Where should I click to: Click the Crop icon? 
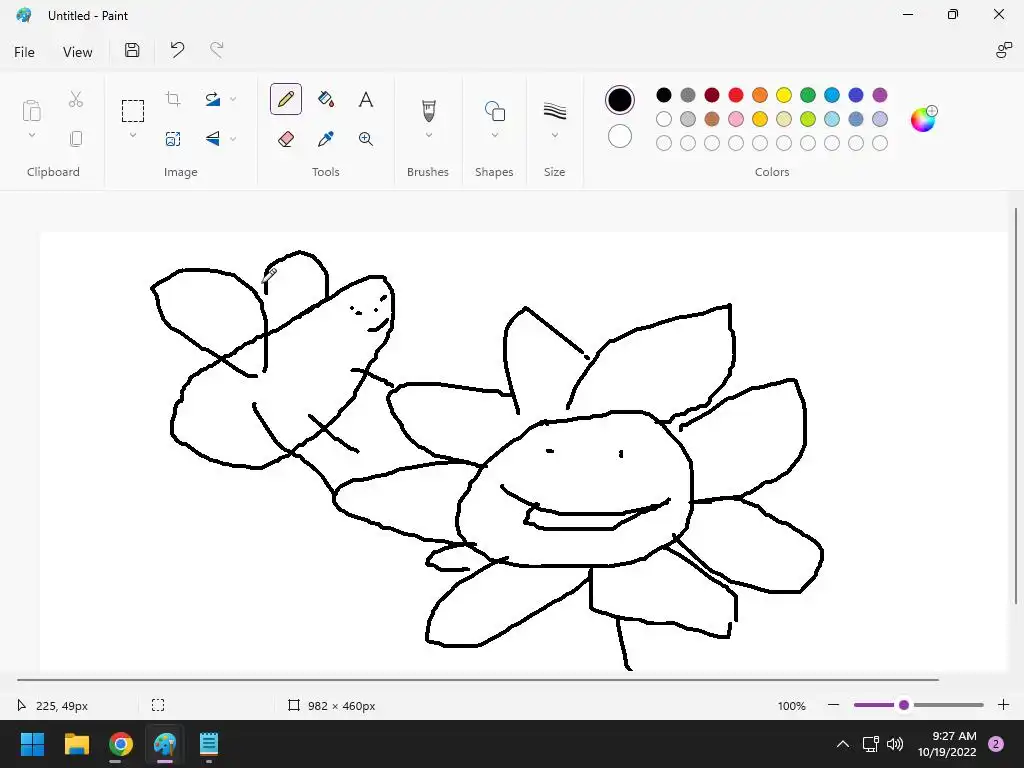[173, 99]
